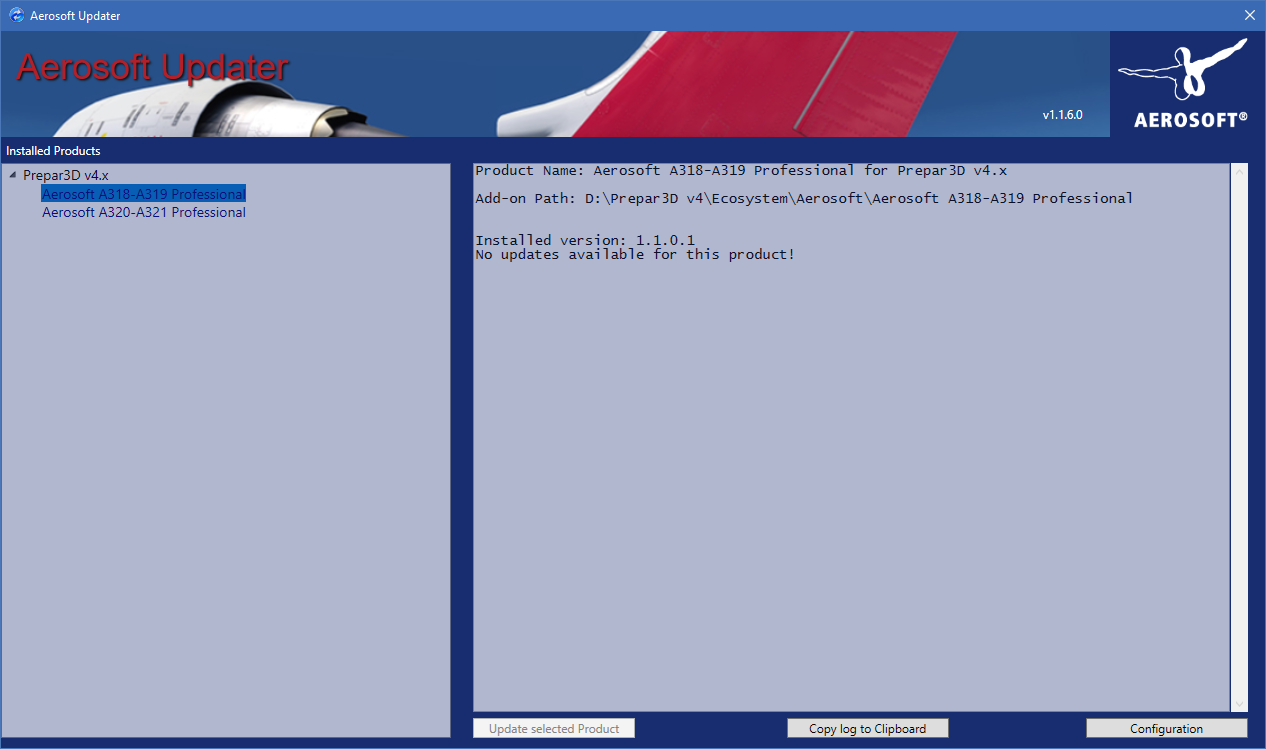Open the Configuration dialog
This screenshot has height=749, width=1266.
[1167, 729]
